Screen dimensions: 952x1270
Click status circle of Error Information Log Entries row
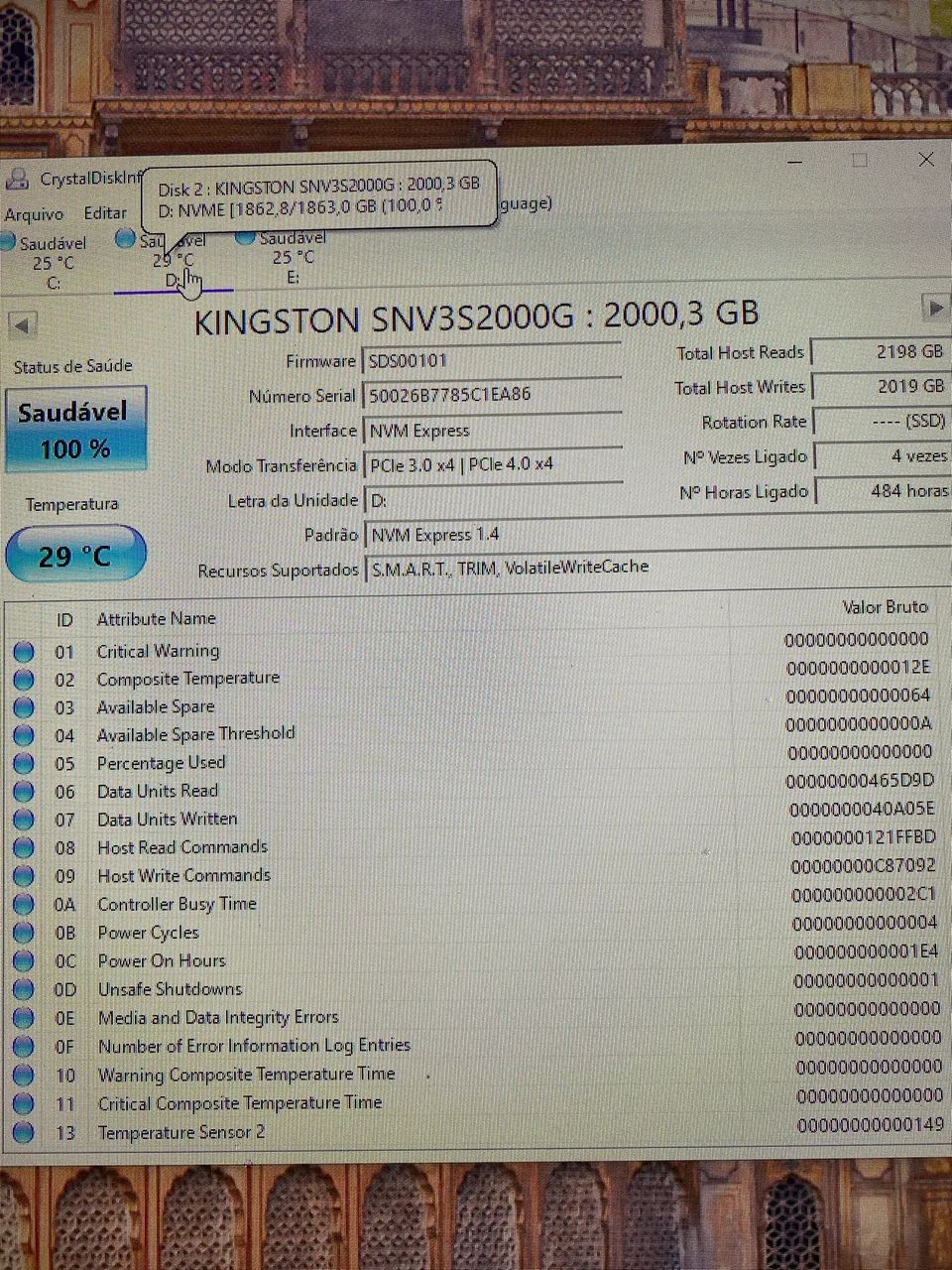click(24, 1047)
